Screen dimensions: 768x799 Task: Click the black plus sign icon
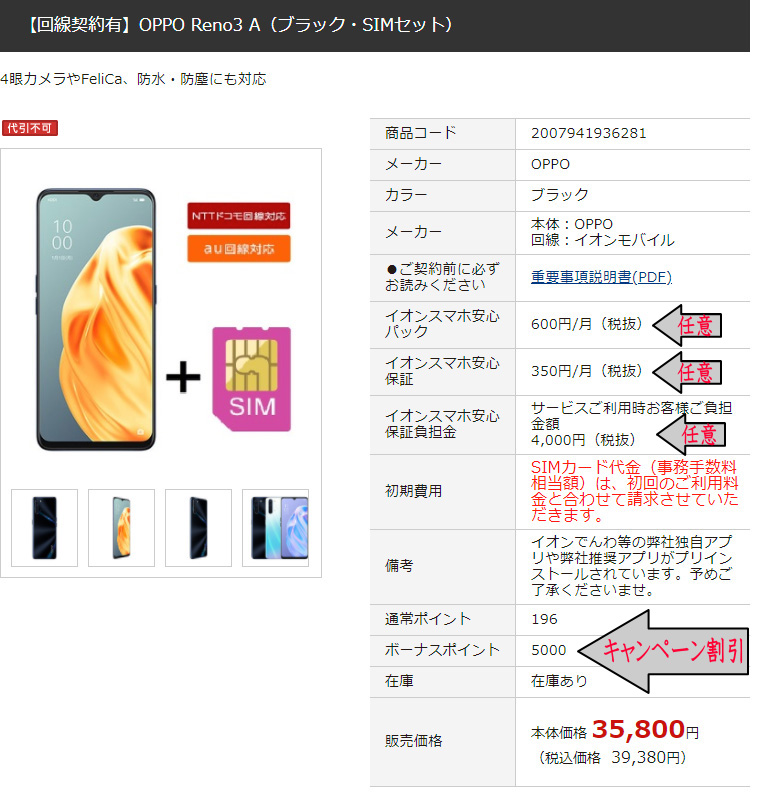tap(183, 377)
